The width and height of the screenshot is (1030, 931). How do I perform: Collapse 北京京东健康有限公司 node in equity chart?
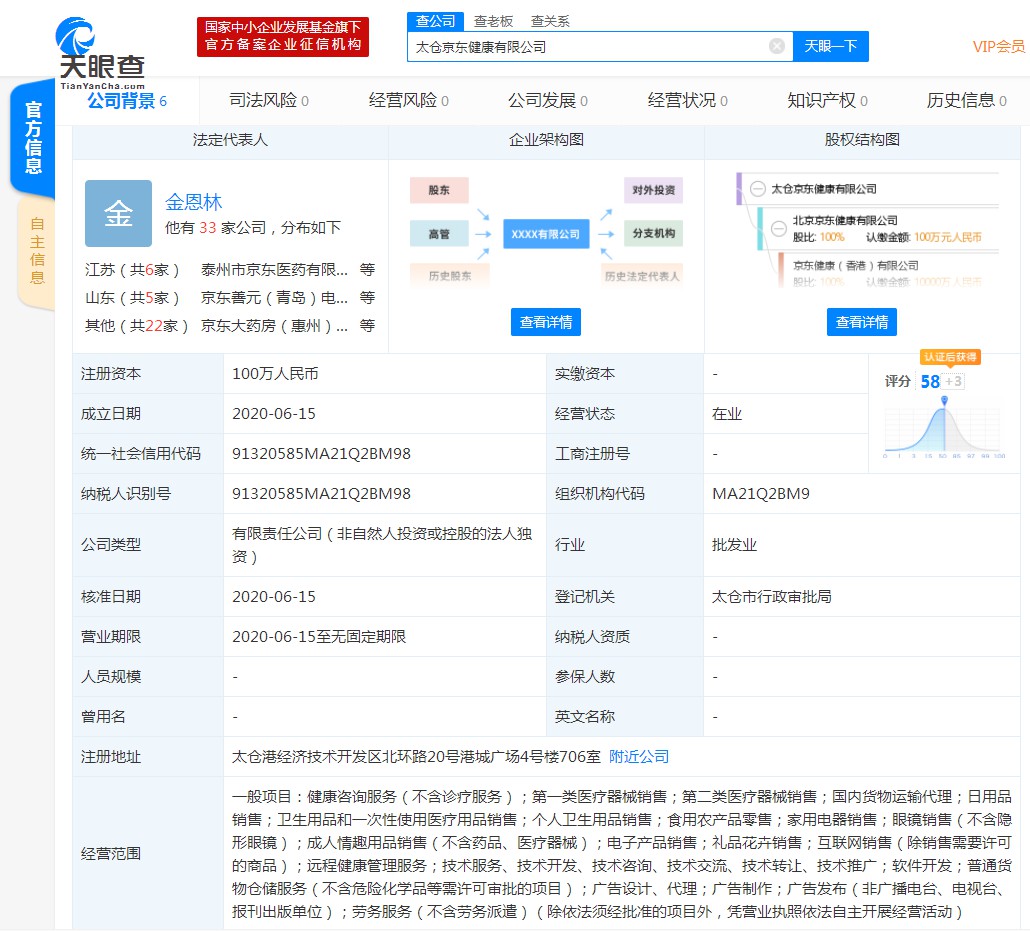778,229
